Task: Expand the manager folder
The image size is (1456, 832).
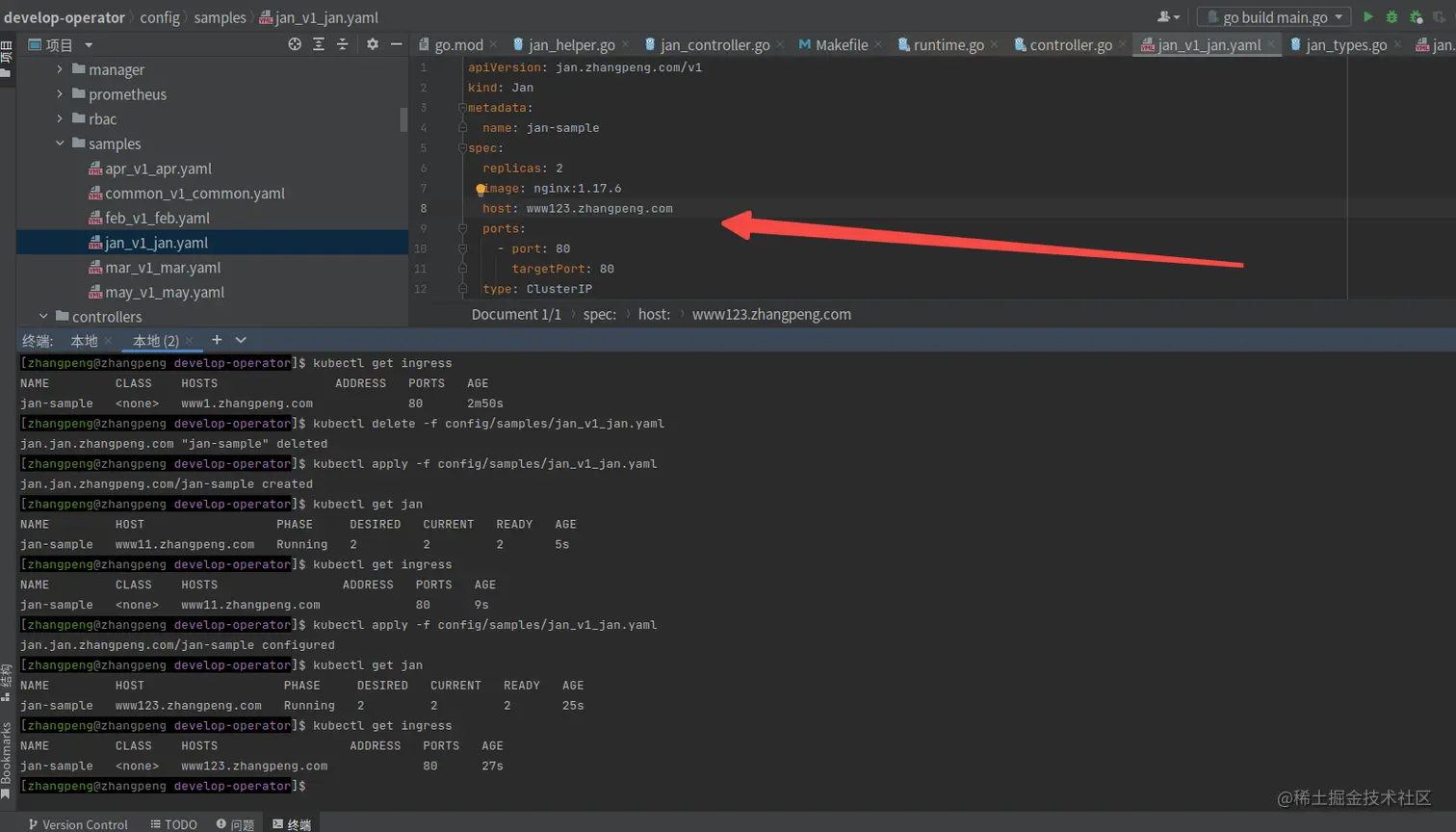Action: 60,69
